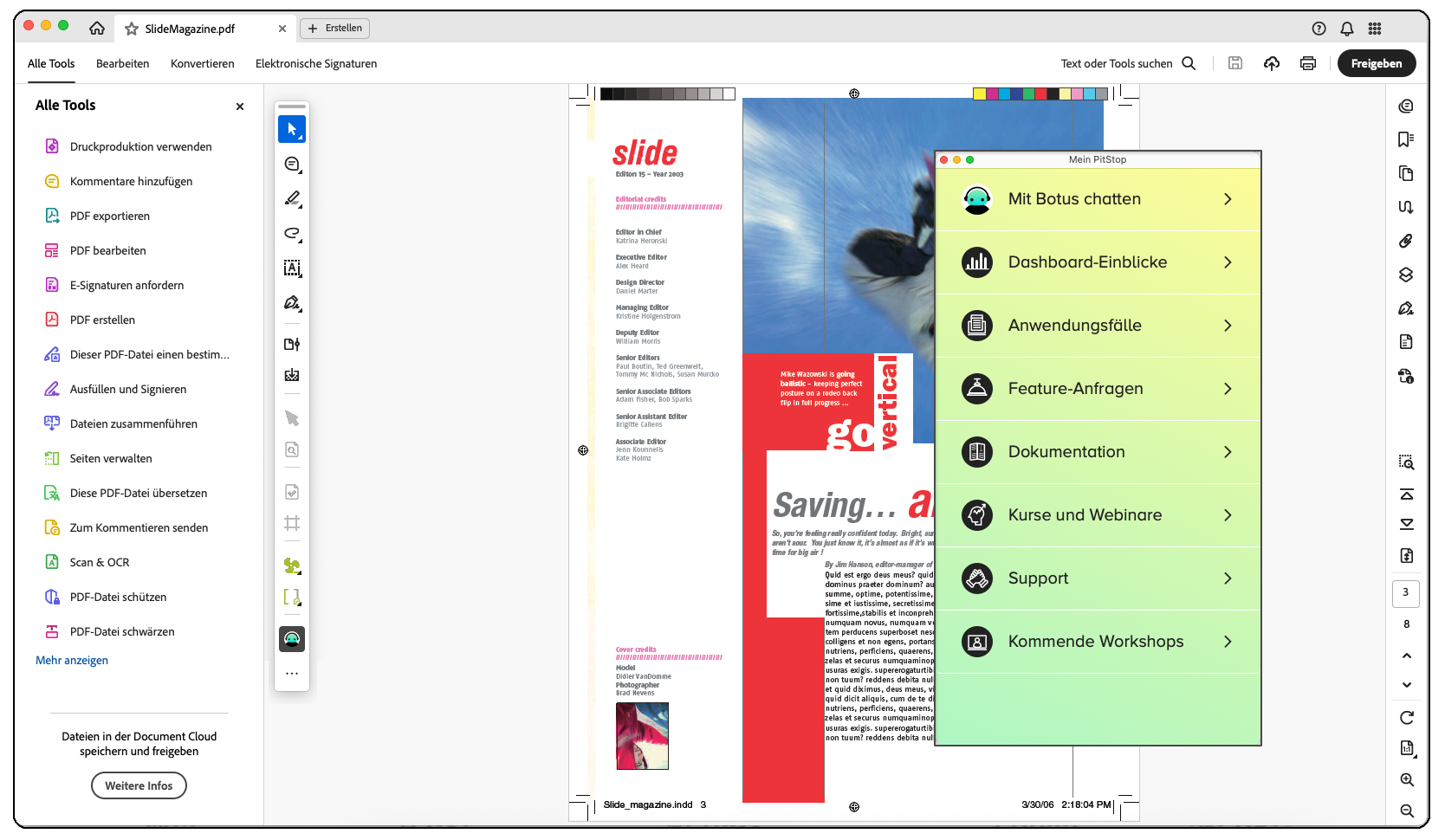This screenshot has height=840, width=1445.
Task: Expand the Kurse und Webinare entry
Action: (1098, 514)
